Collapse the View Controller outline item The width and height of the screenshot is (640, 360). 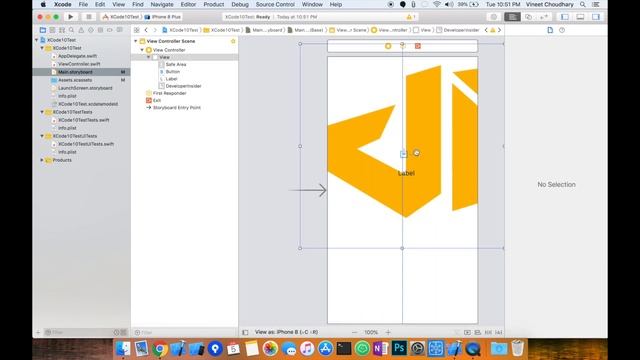tap(142, 50)
